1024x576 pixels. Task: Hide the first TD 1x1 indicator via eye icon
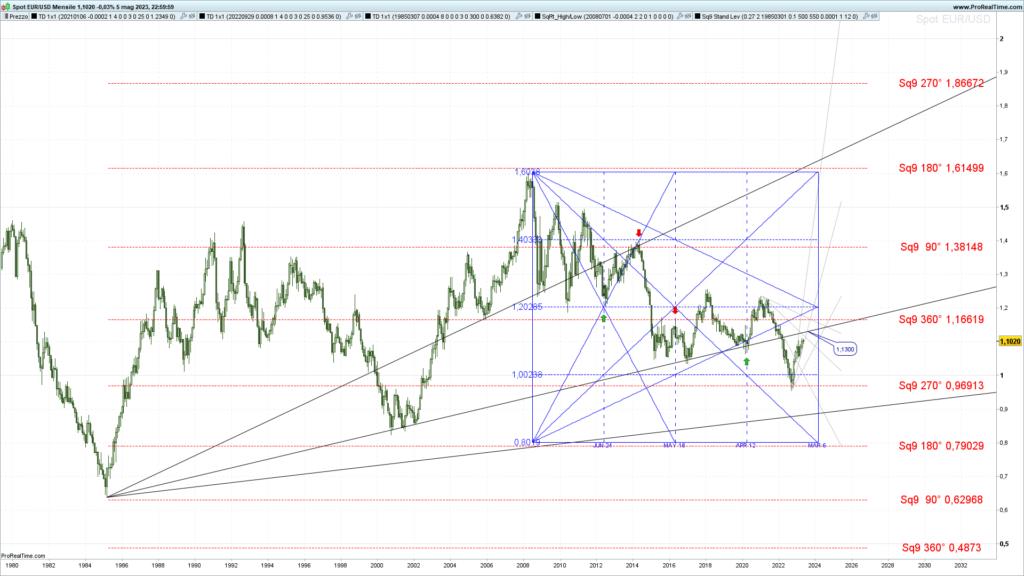pyautogui.click(x=190, y=17)
